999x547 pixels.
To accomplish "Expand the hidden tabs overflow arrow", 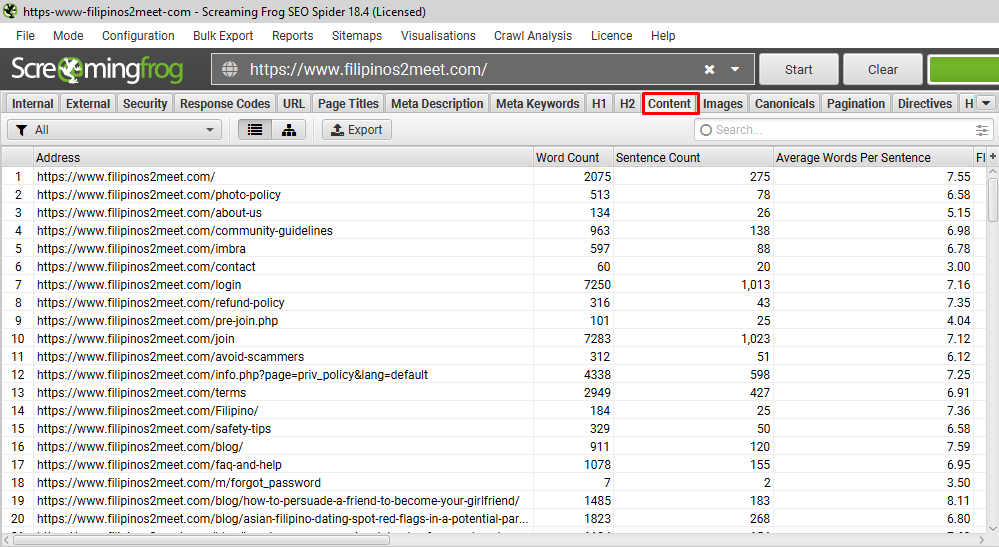I will point(986,103).
